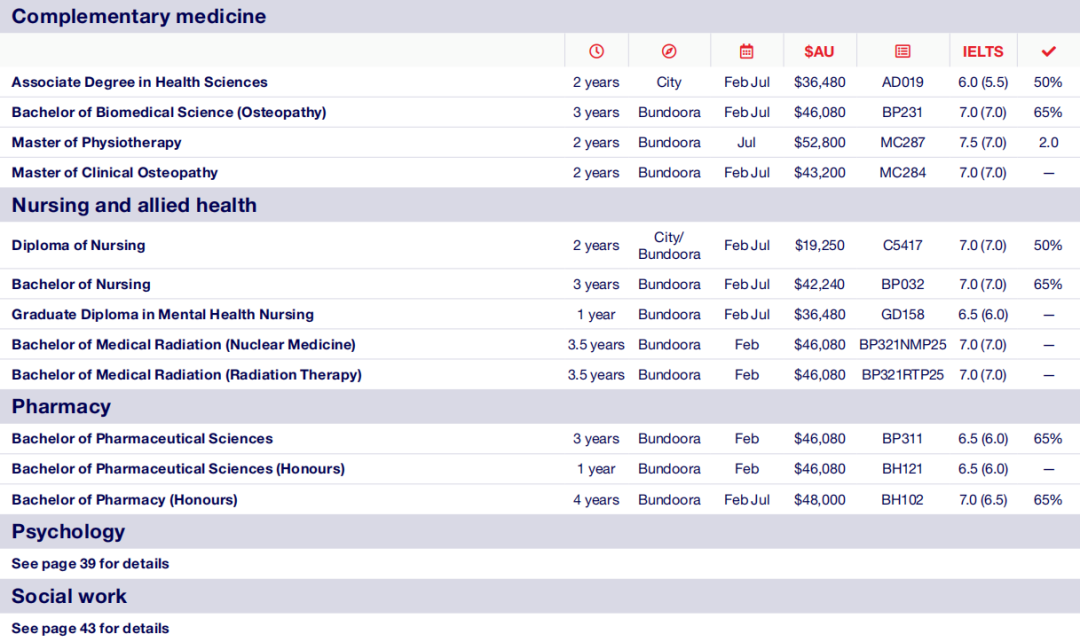
Task: Click program code BP032
Action: pyautogui.click(x=902, y=284)
